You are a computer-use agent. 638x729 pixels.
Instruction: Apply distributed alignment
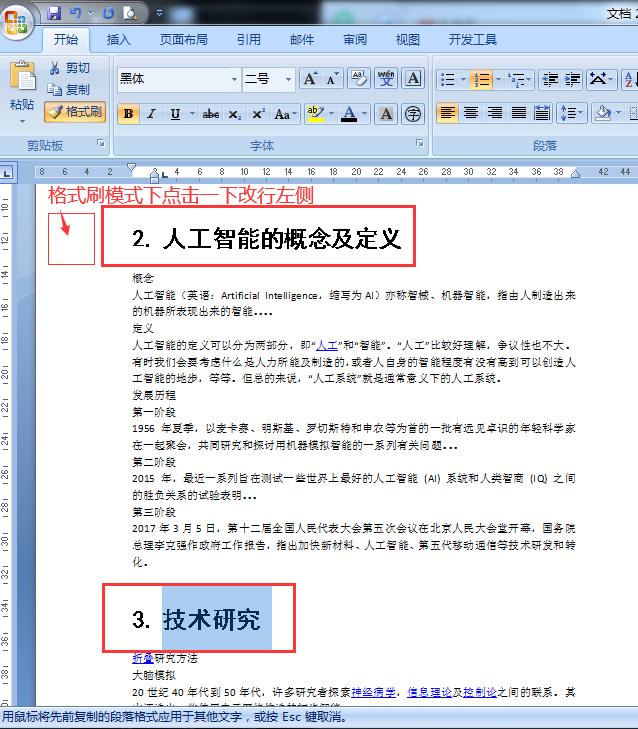[542, 113]
